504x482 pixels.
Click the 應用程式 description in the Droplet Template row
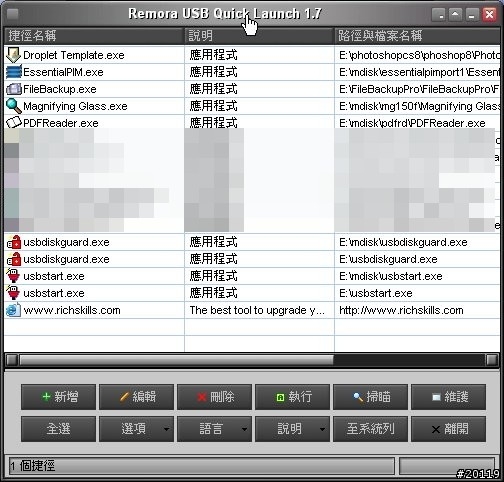tap(214, 55)
